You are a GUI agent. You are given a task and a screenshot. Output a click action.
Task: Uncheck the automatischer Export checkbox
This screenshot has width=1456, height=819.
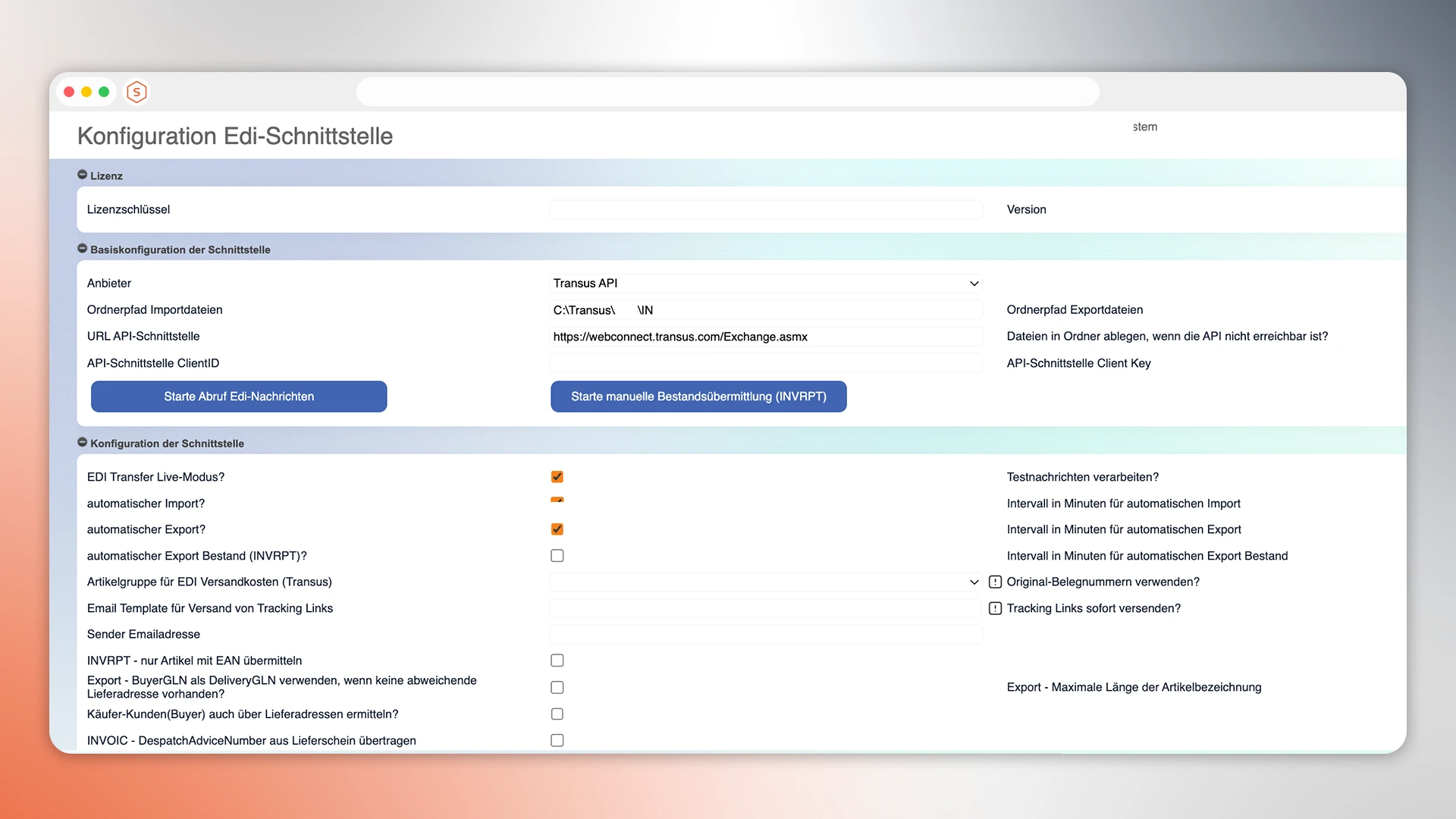tap(557, 529)
